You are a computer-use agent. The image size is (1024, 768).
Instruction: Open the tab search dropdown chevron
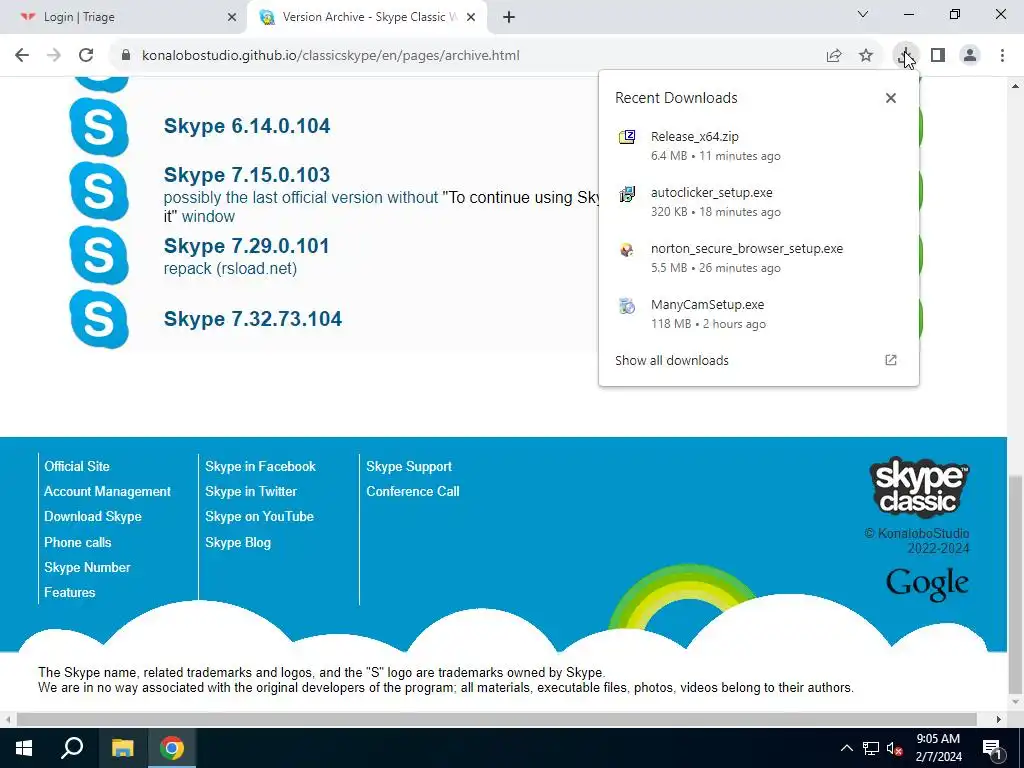(x=863, y=14)
